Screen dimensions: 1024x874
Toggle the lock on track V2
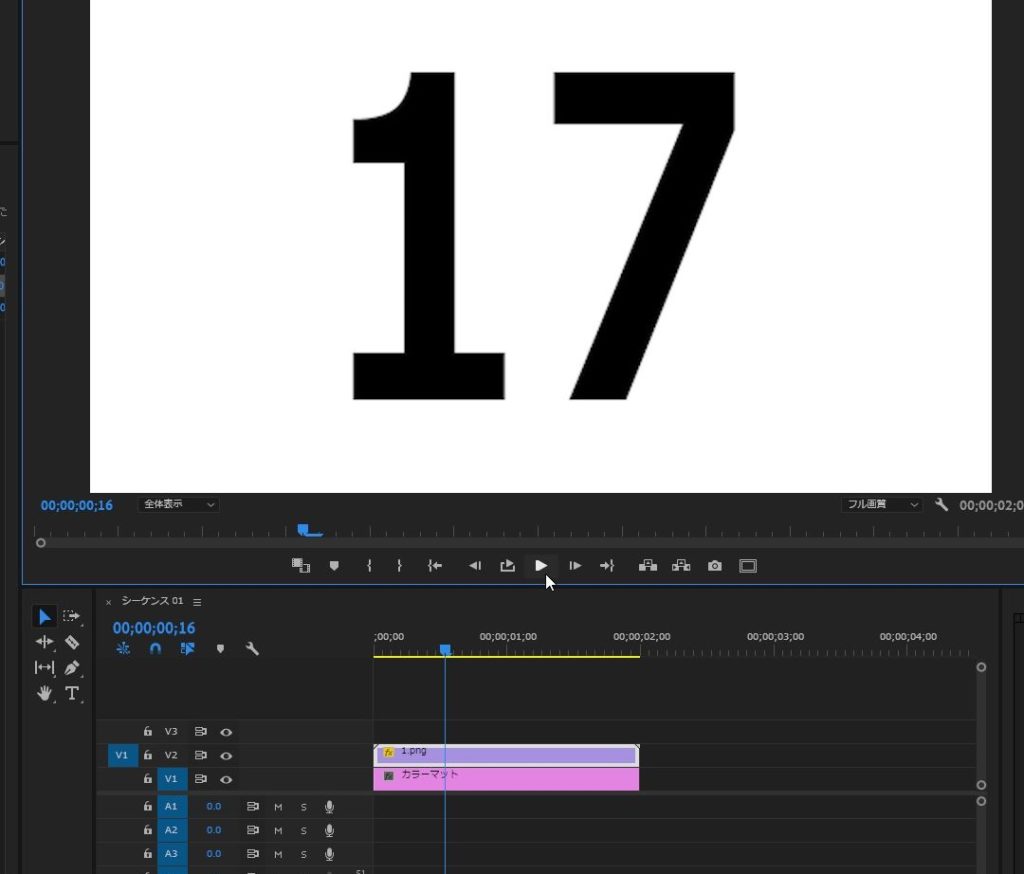coord(147,756)
